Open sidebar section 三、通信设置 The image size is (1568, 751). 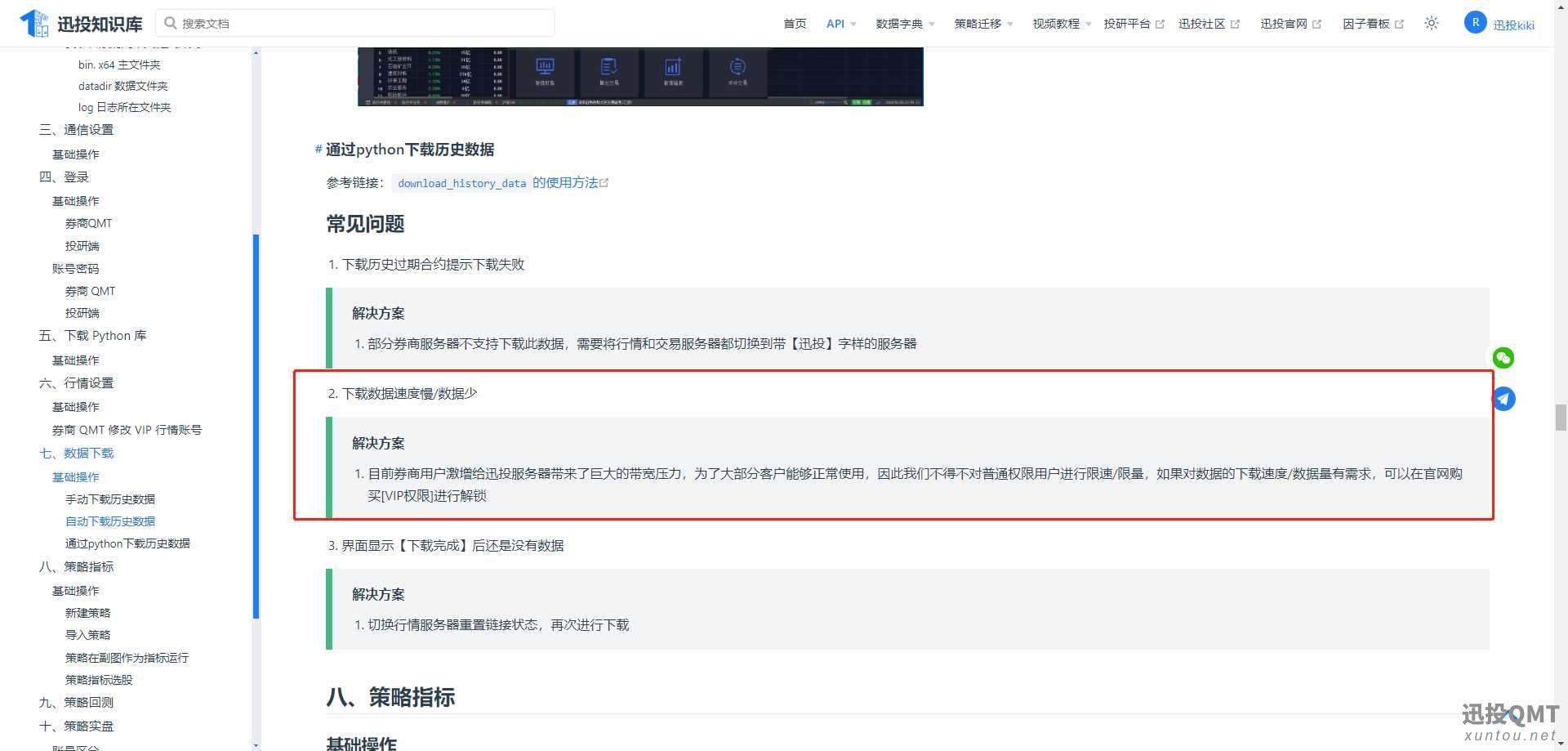76,130
